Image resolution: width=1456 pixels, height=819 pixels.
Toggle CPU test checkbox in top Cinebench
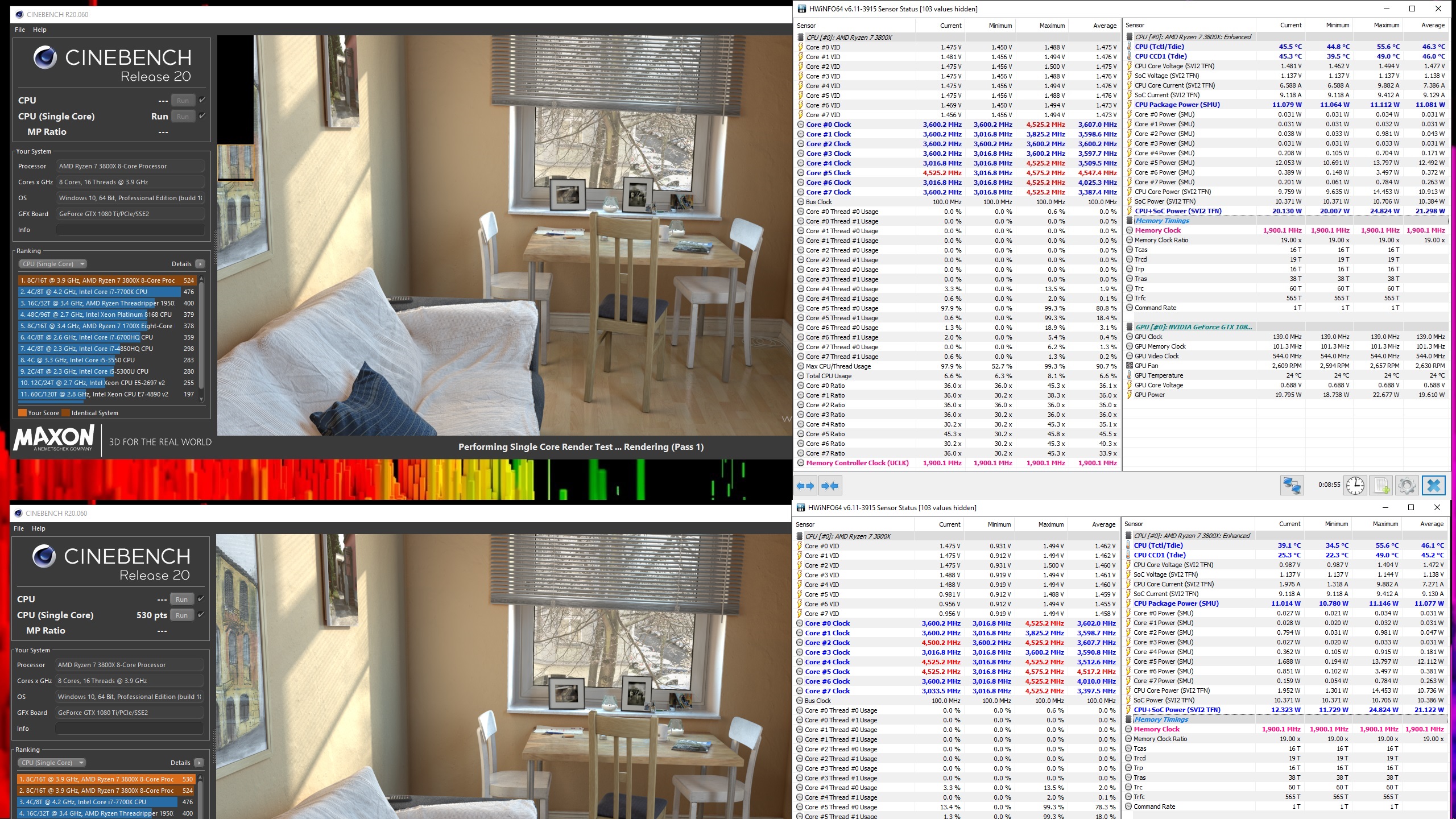[x=202, y=100]
